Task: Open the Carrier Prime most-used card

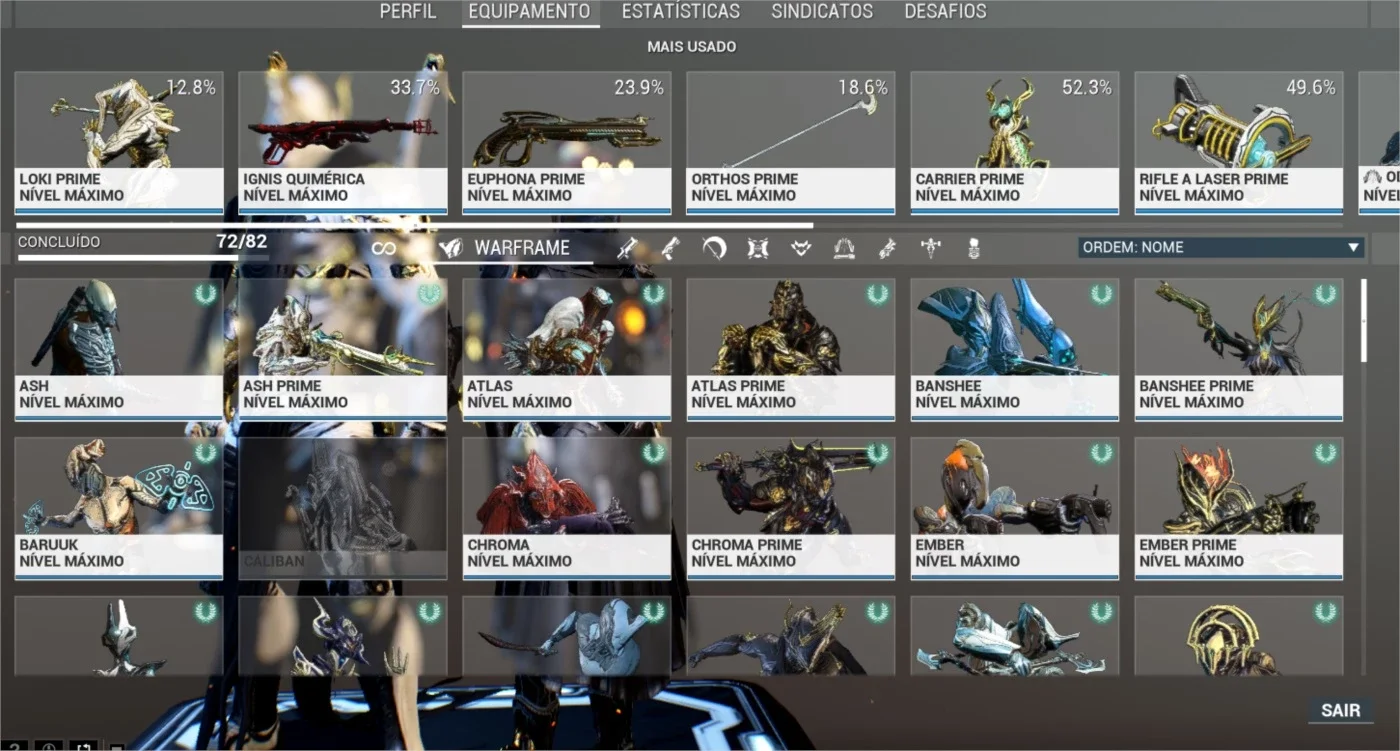Action: pyautogui.click(x=1015, y=142)
